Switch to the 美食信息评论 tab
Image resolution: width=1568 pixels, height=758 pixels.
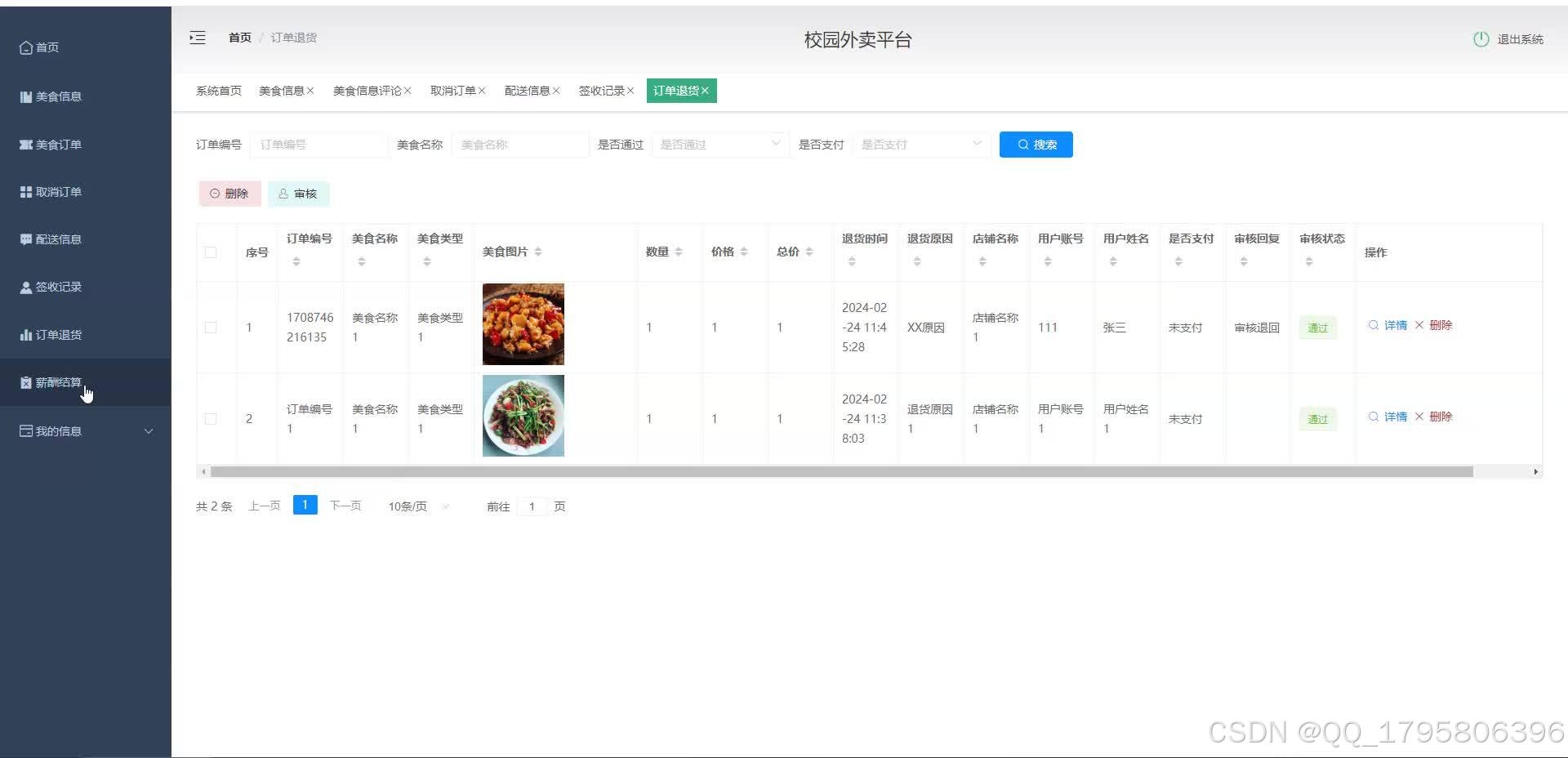pos(367,90)
